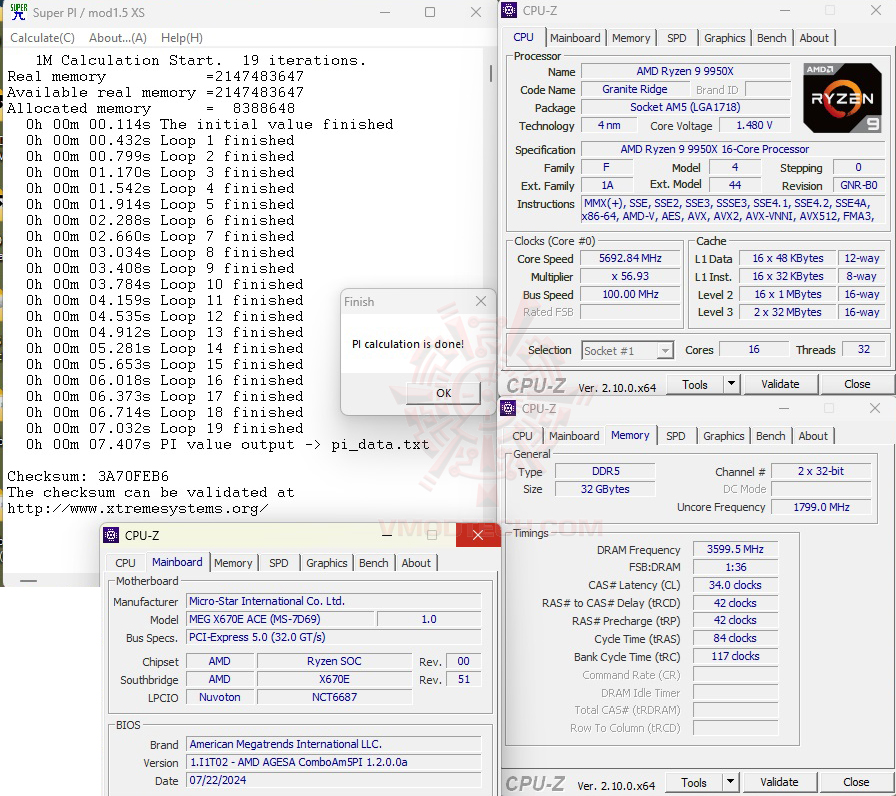
Task: Click Tools button in CPU-Z CPU window
Action: coord(694,385)
